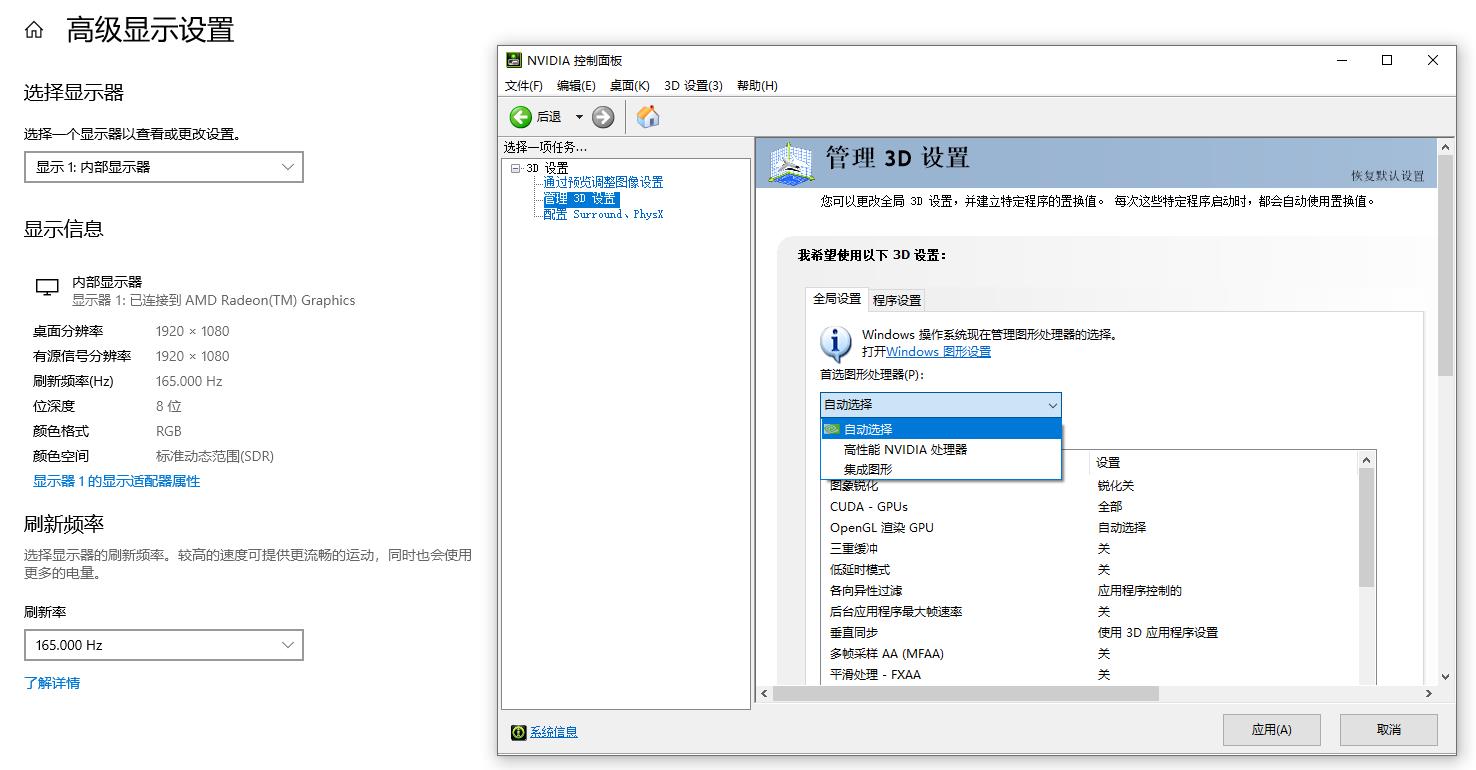Screen dimensions: 1476x770
Task: Click the home icon in NVIDIA toolbar
Action: click(647, 116)
